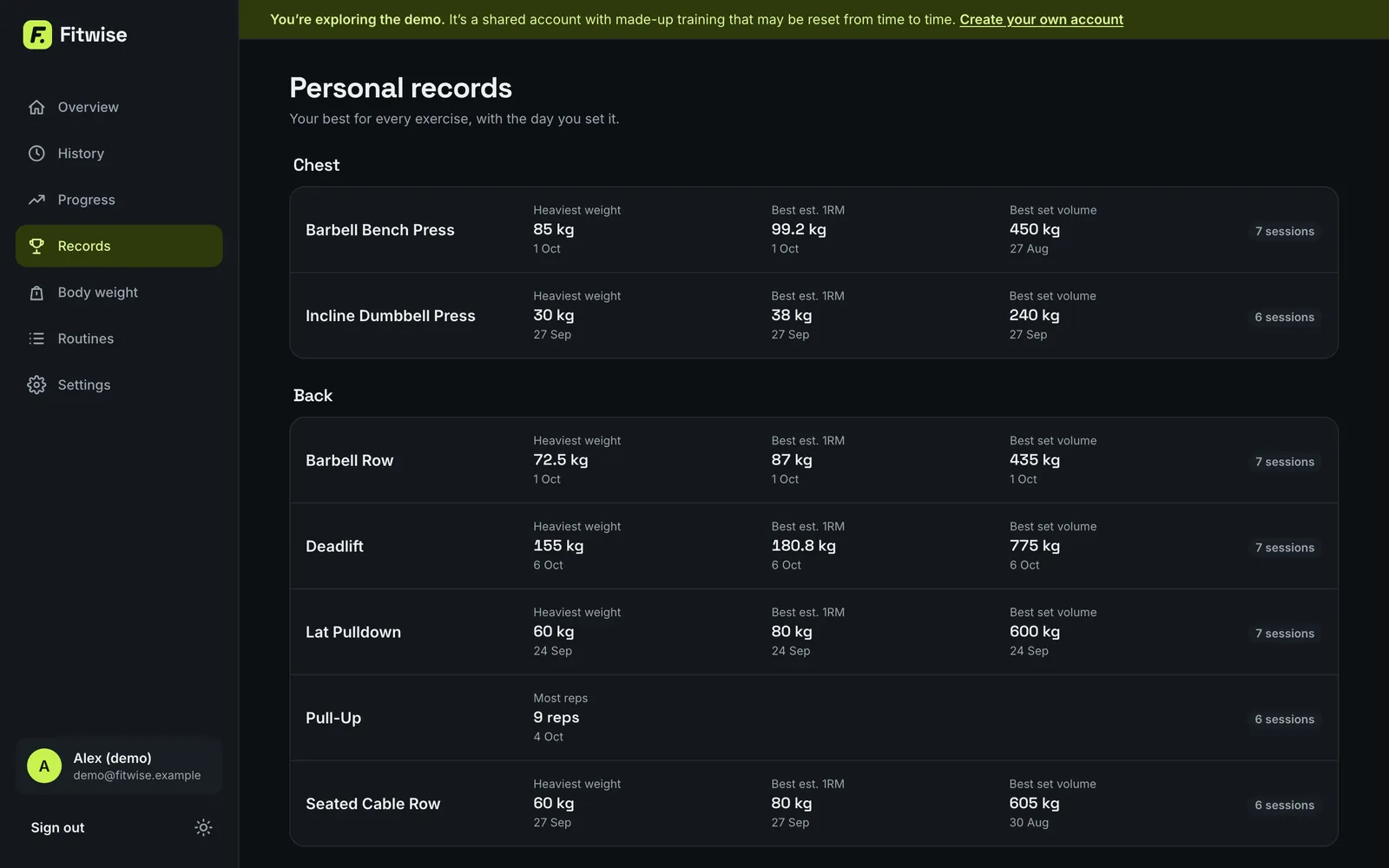Click the Records trophy icon
Image resolution: width=1389 pixels, height=868 pixels.
click(x=36, y=247)
